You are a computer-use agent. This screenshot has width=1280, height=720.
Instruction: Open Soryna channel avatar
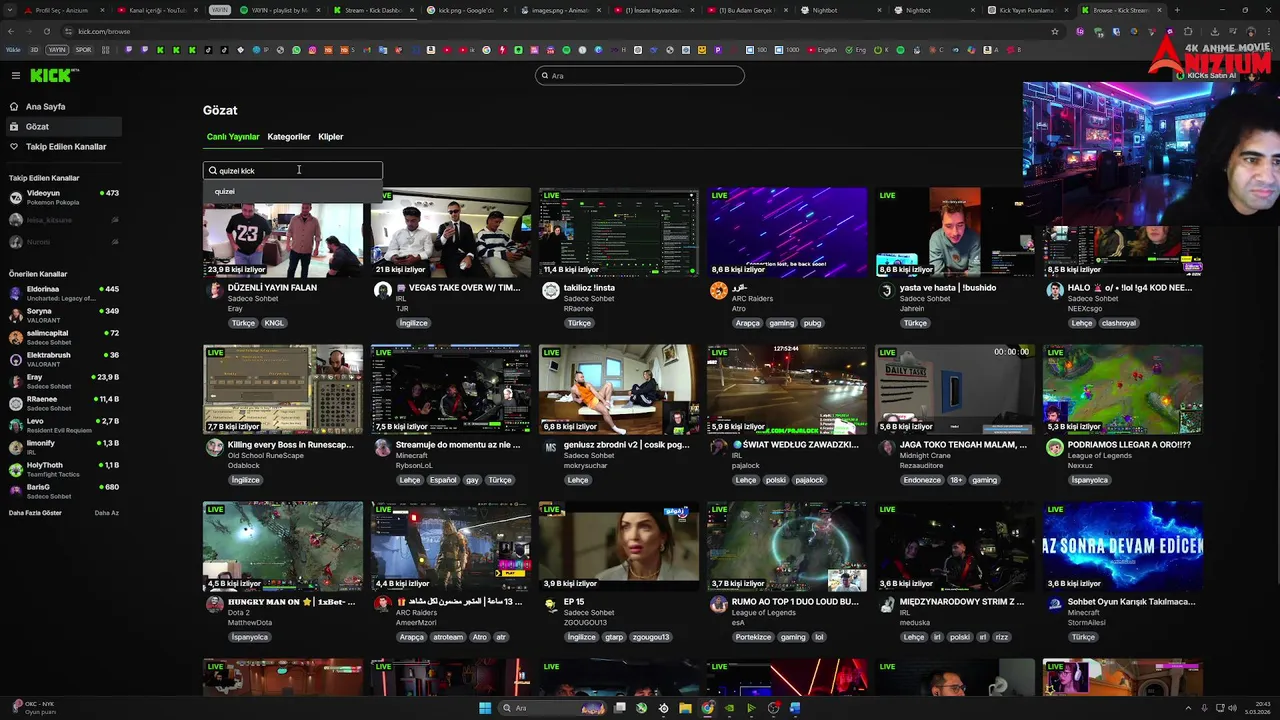(15, 315)
